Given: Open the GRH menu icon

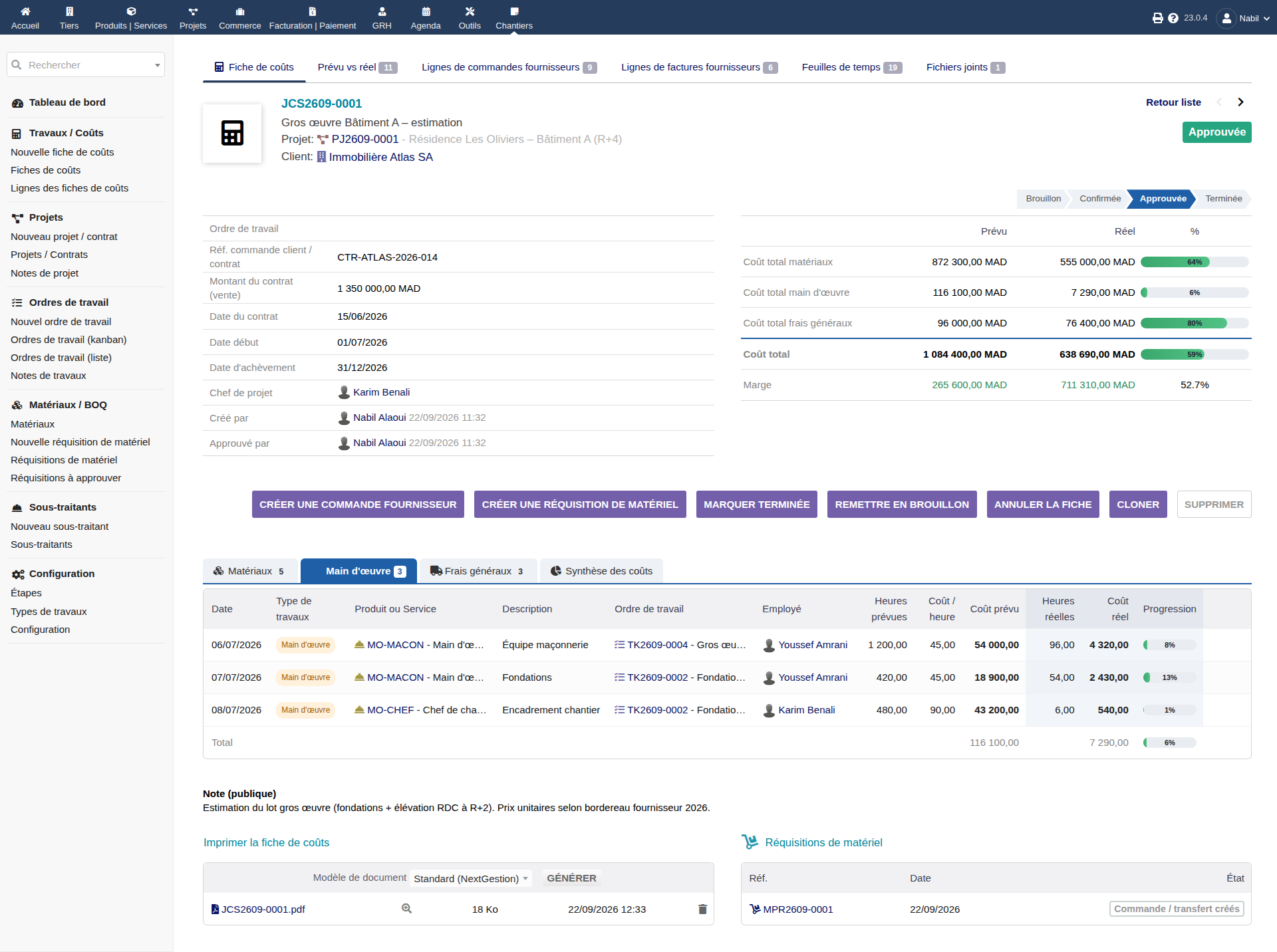Looking at the screenshot, I should (x=382, y=11).
